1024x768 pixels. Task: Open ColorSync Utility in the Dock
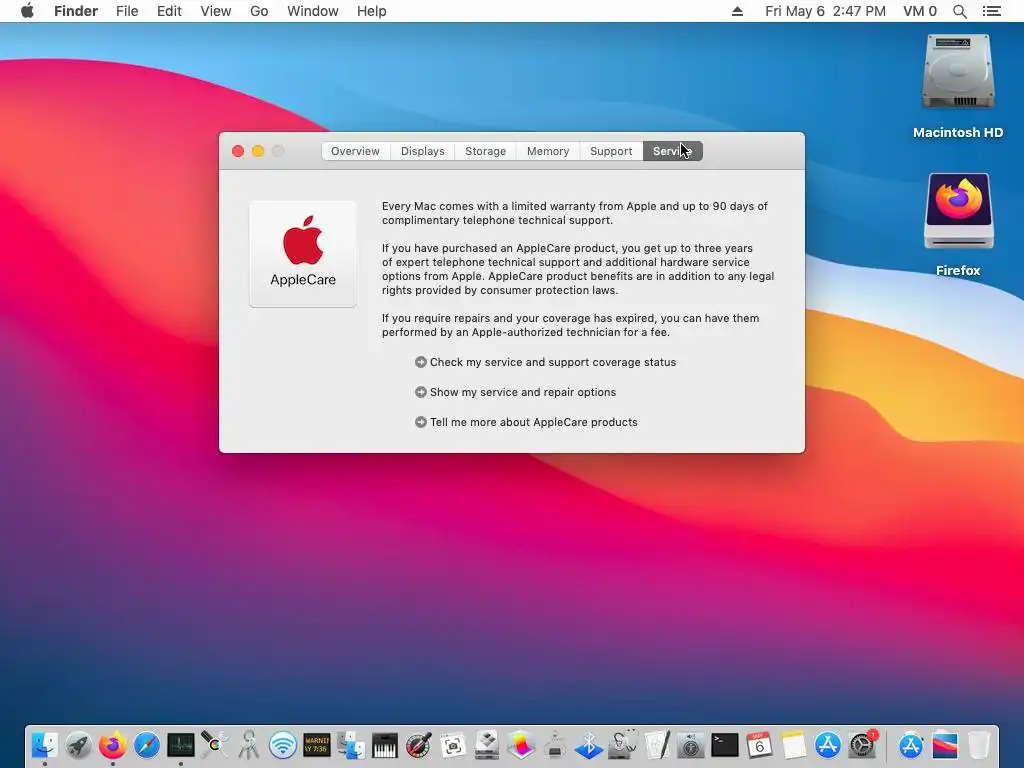coord(215,745)
